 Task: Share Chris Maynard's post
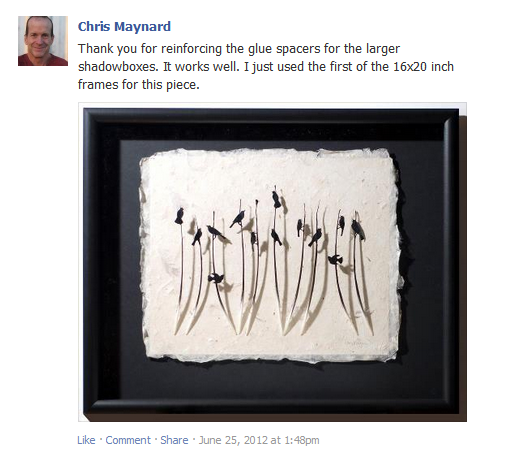pyautogui.click(x=174, y=440)
